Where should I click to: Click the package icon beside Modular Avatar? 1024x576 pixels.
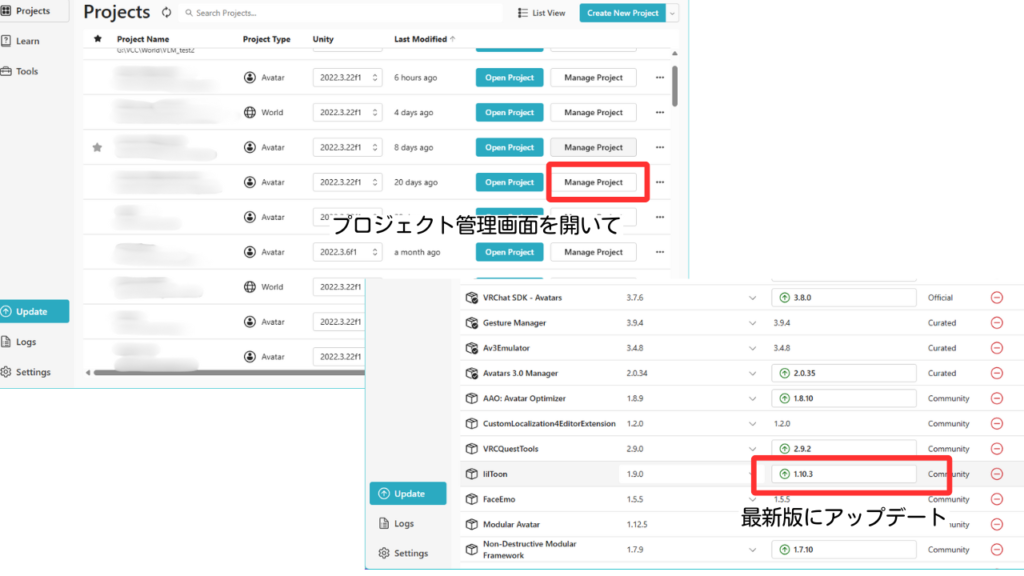tap(472, 524)
